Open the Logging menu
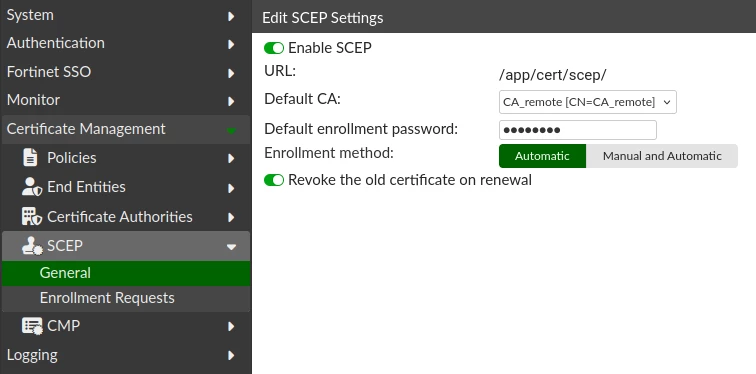The height and width of the screenshot is (374, 756). coord(126,355)
